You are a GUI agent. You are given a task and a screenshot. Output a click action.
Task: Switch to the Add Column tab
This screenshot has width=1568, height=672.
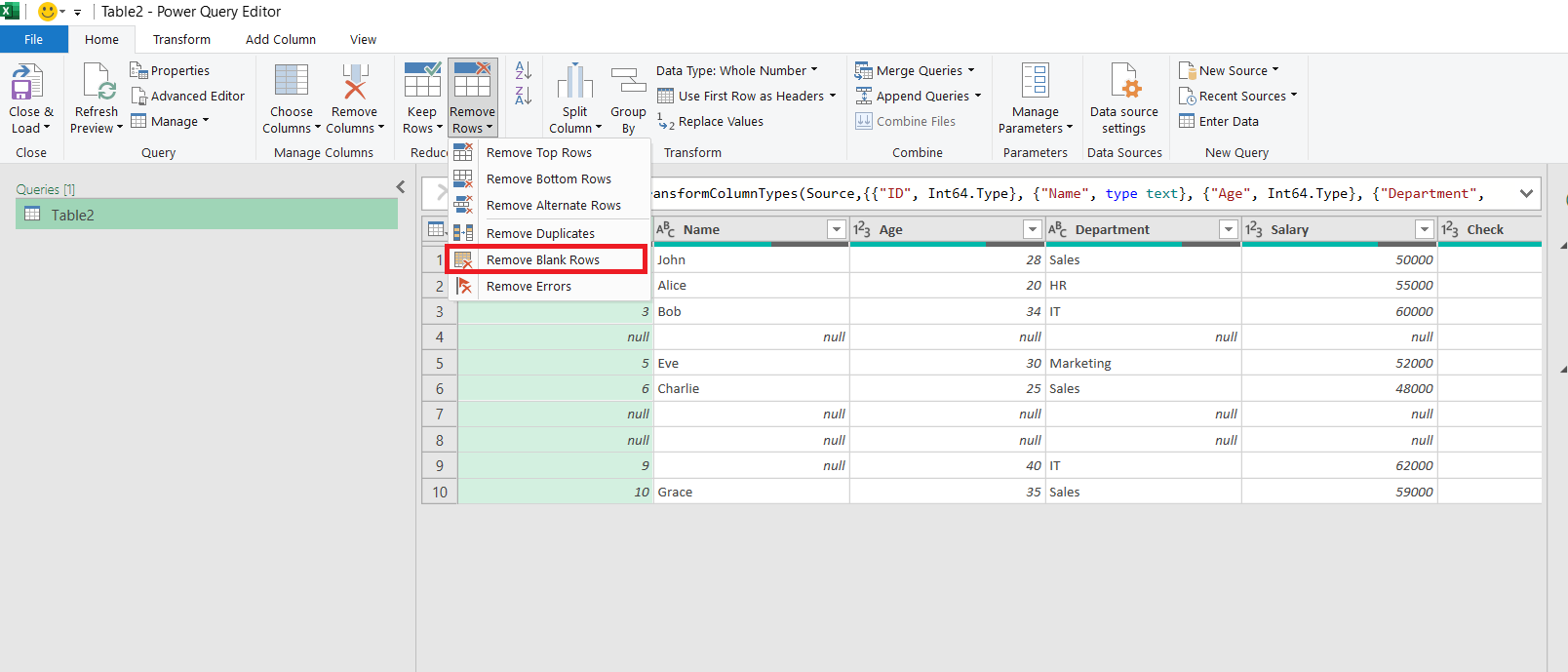point(281,39)
